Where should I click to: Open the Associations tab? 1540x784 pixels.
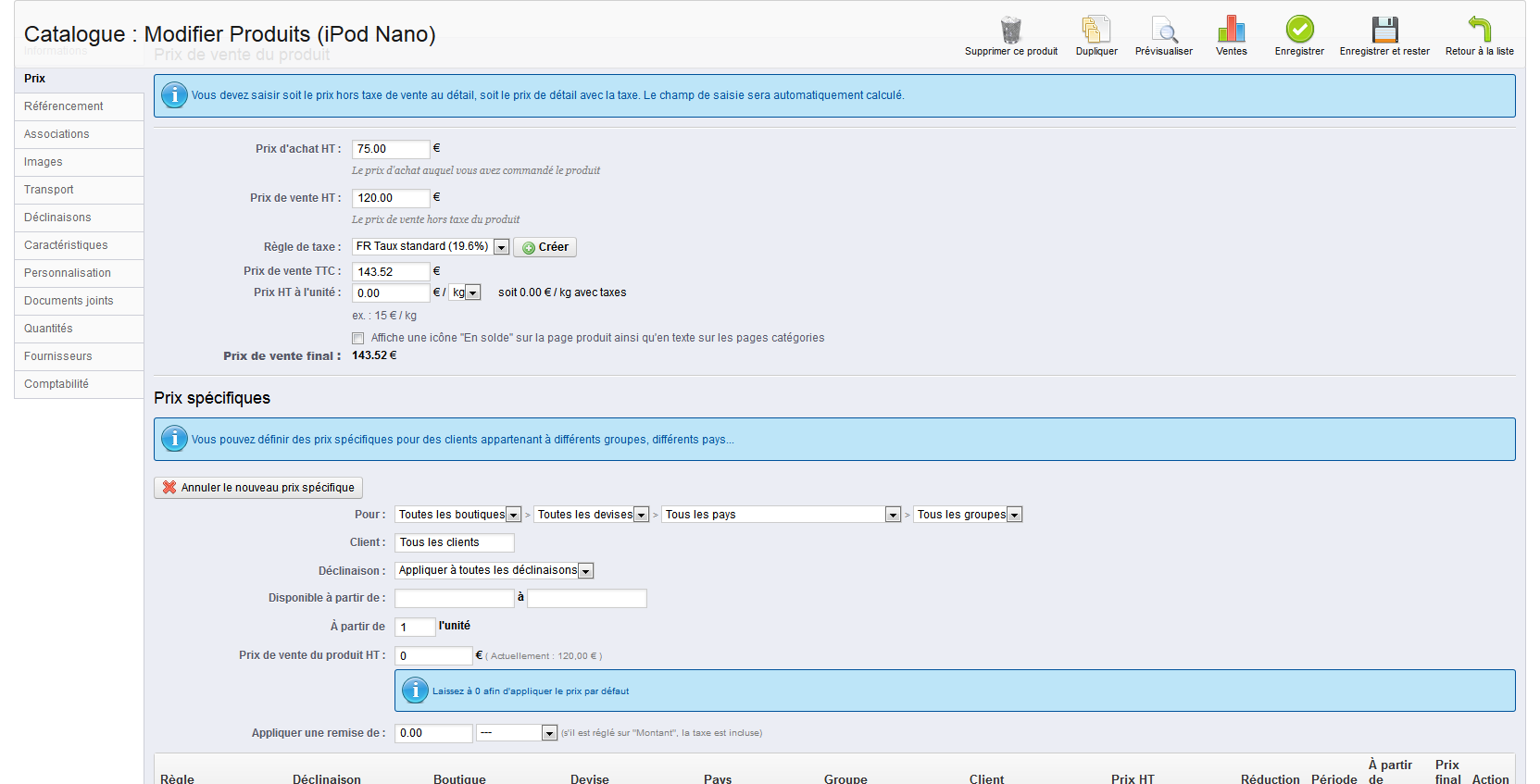[x=79, y=134]
